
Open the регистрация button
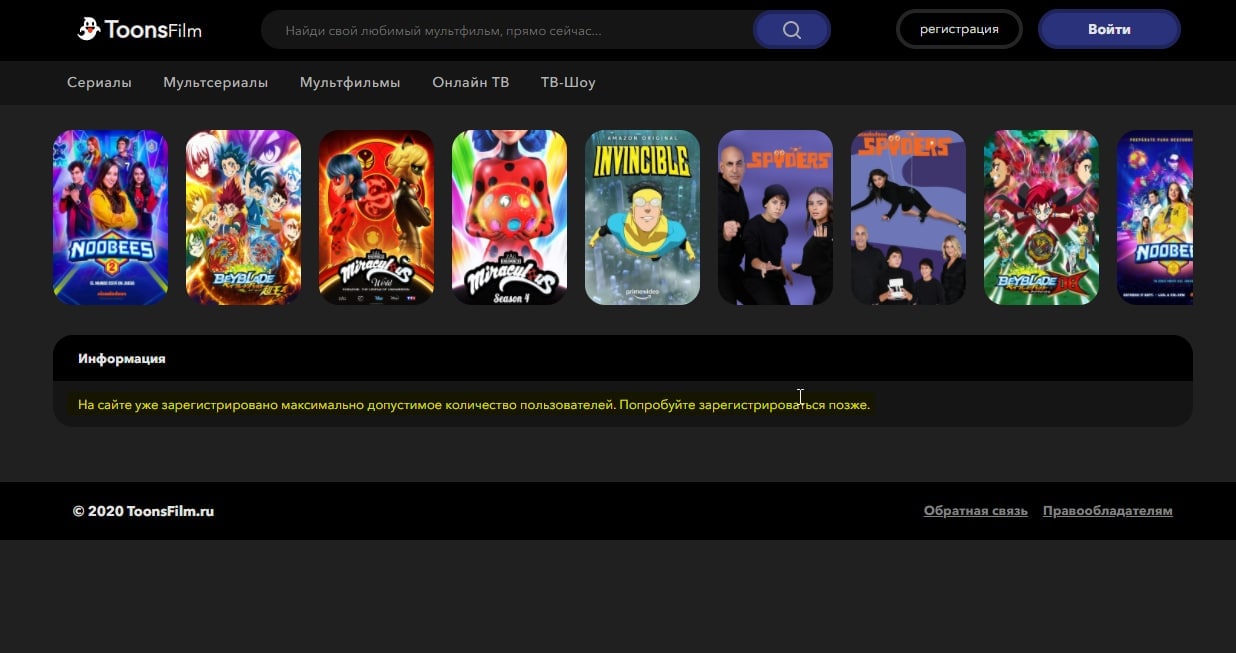[959, 29]
